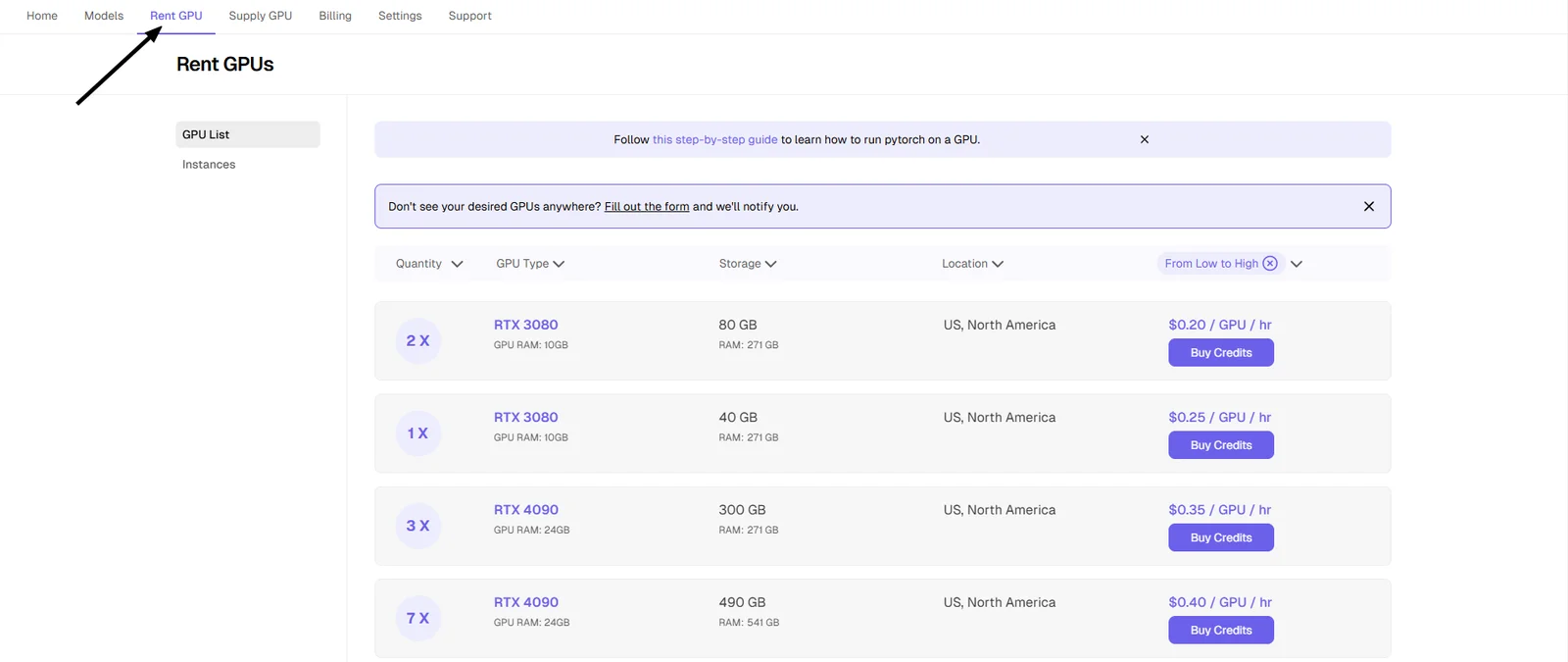
Task: Expand the Quantity filter dropdown
Action: click(x=429, y=264)
